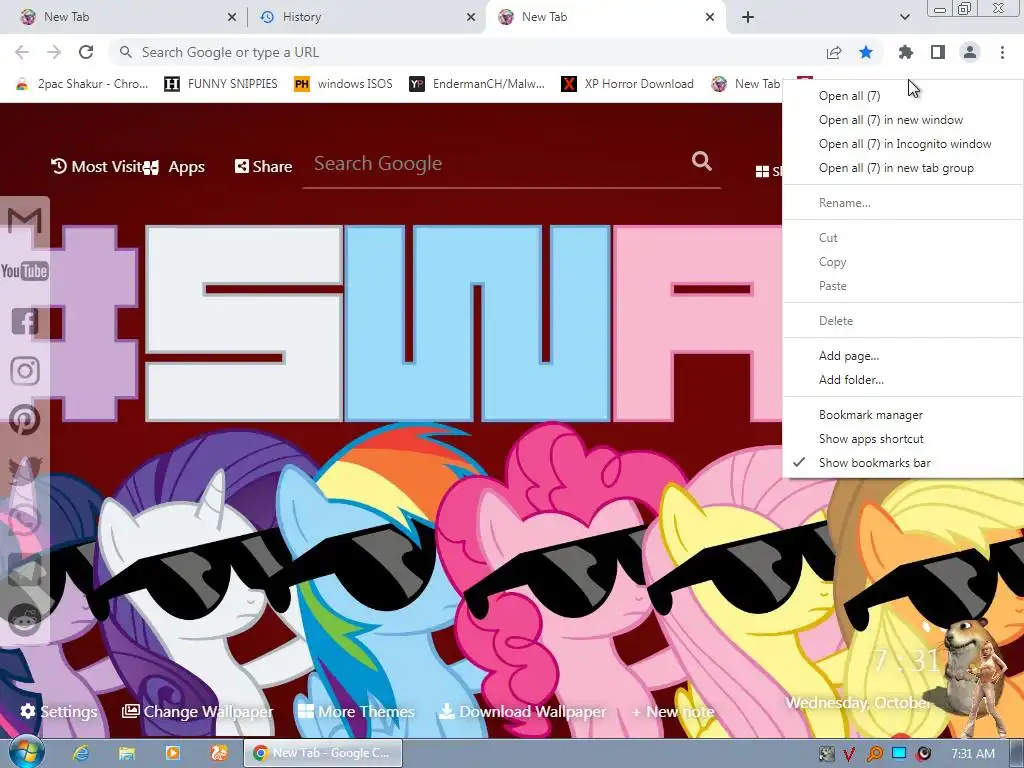
Task: Choose Open all (7) in new window
Action: tap(903, 120)
